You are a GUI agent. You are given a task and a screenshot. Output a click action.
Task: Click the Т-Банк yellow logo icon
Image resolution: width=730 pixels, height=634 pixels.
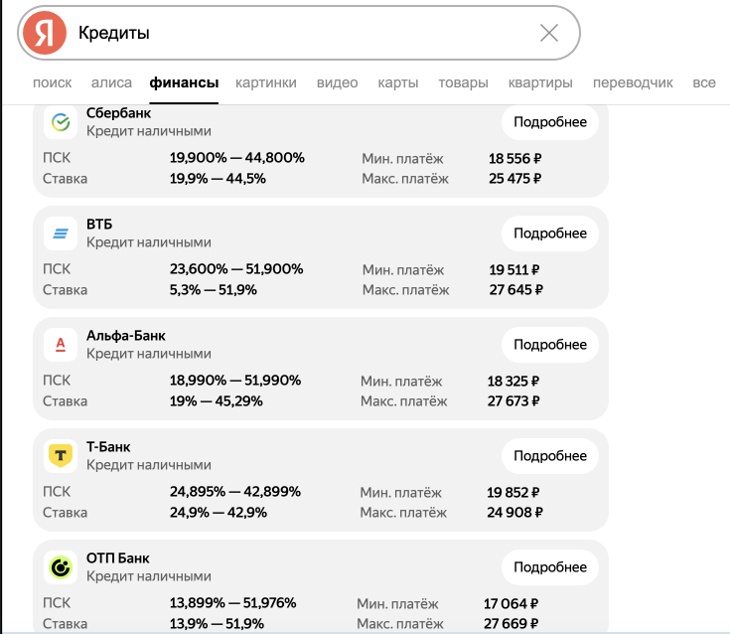pos(60,456)
